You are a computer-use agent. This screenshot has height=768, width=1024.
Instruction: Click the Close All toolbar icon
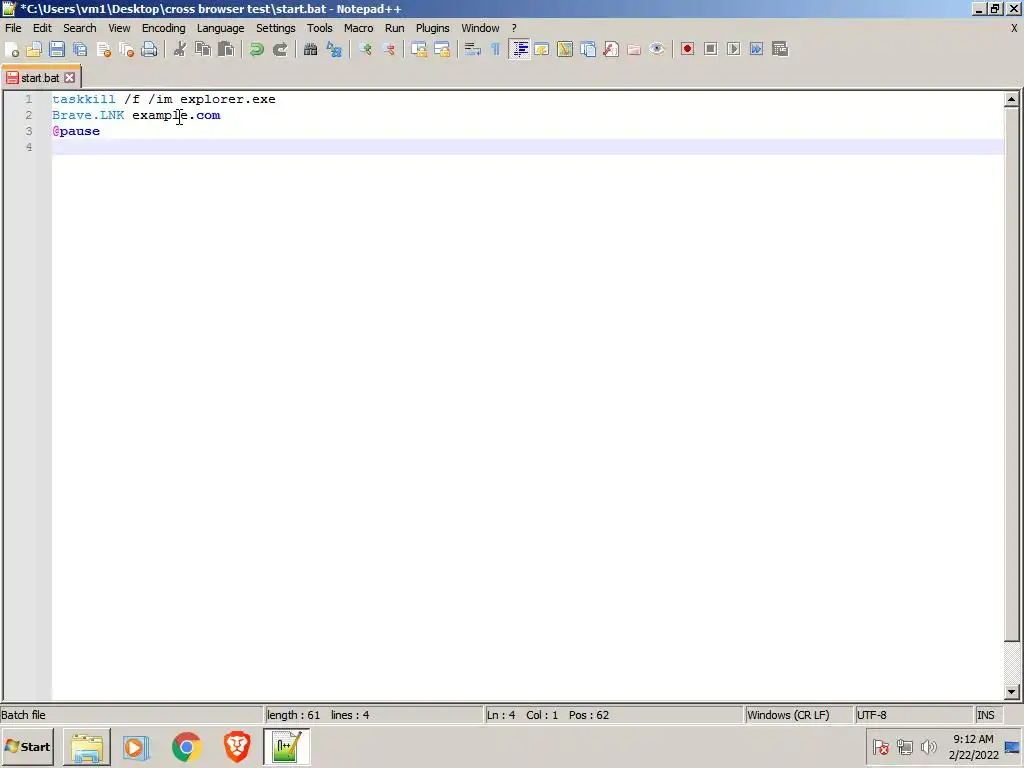126,50
